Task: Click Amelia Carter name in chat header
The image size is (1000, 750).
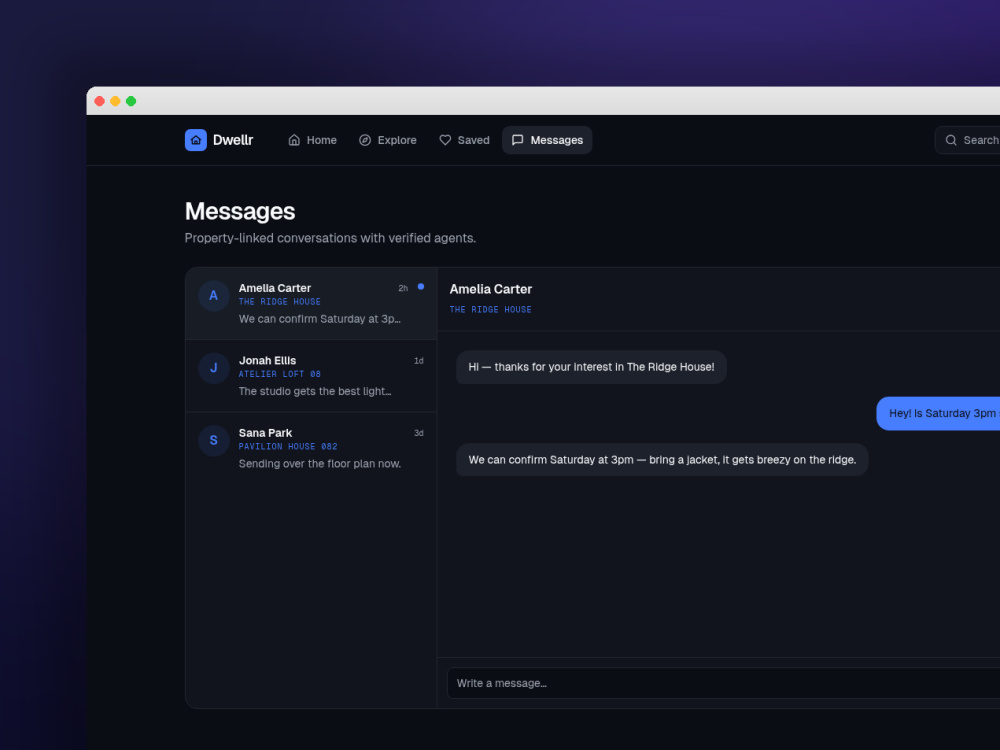Action: pos(490,289)
